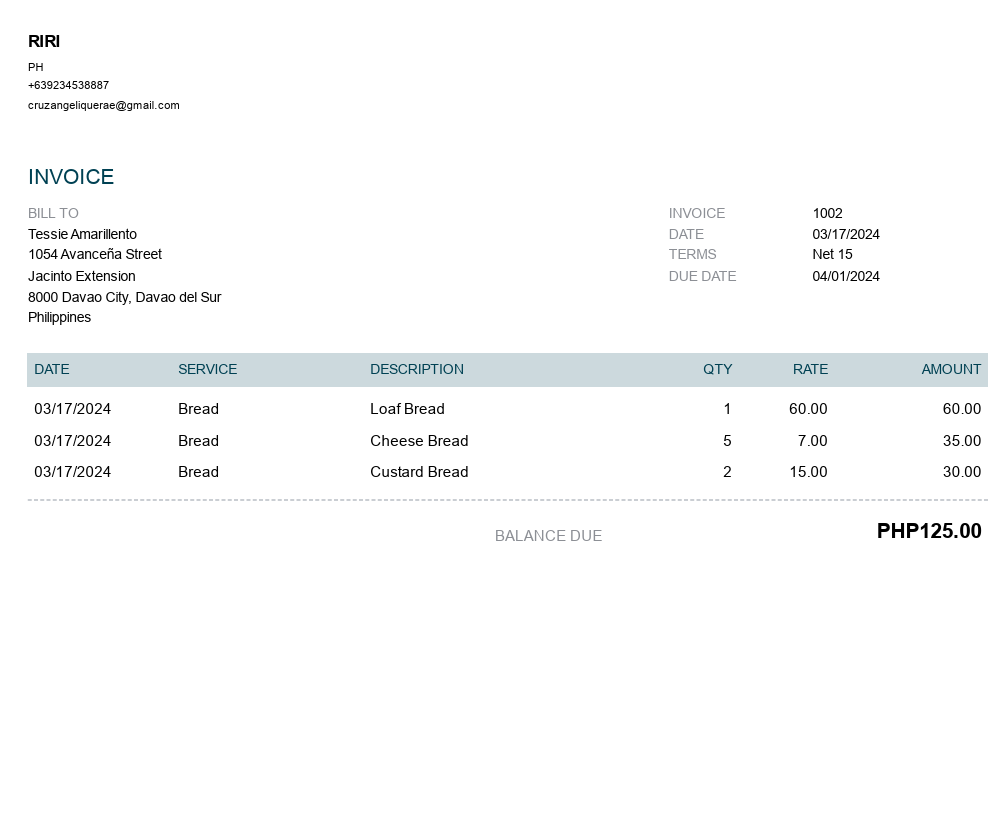The image size is (1004, 818).
Task: Select the Cheese Bread description
Action: pos(419,440)
